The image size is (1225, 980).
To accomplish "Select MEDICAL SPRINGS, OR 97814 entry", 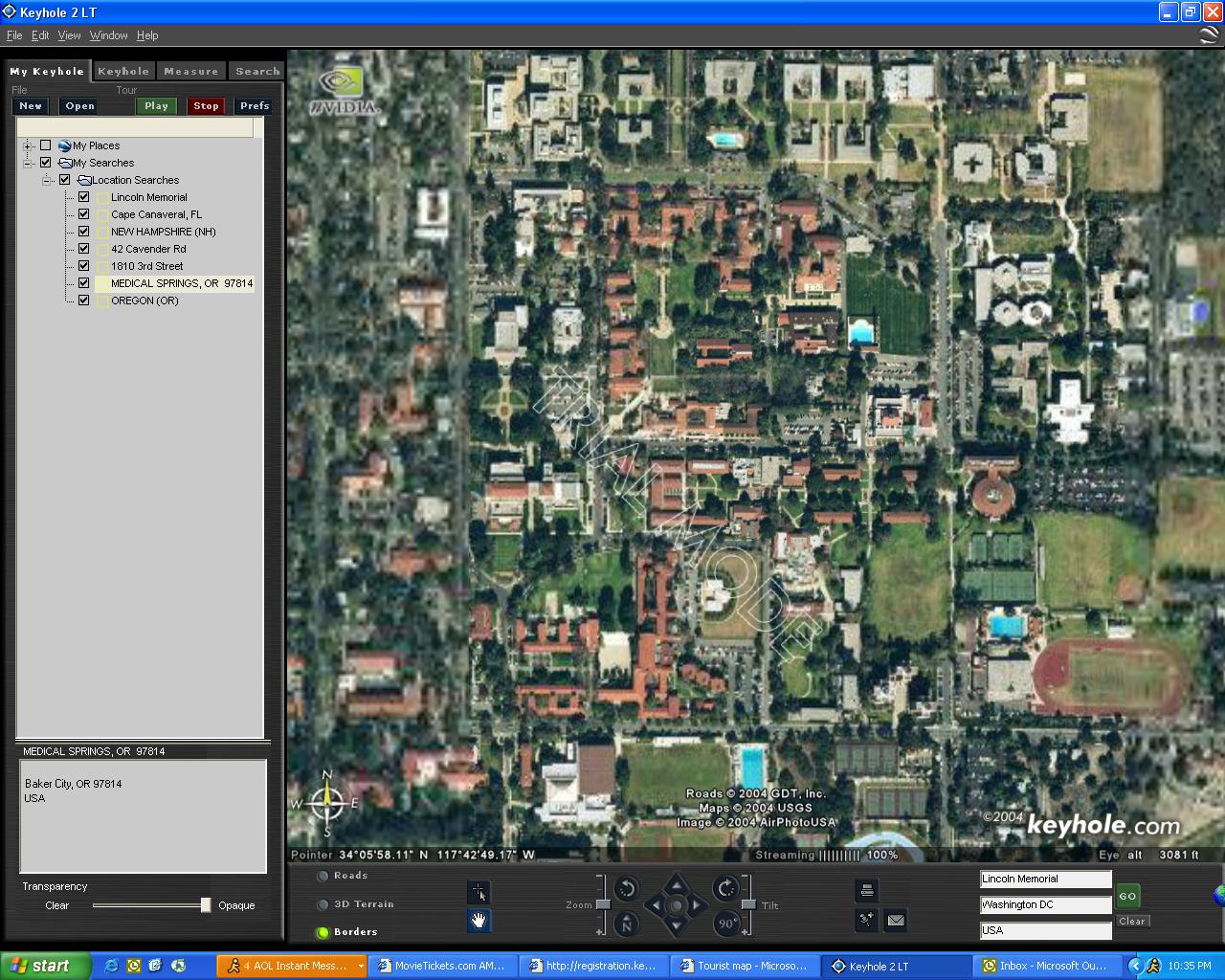I will coord(182,283).
